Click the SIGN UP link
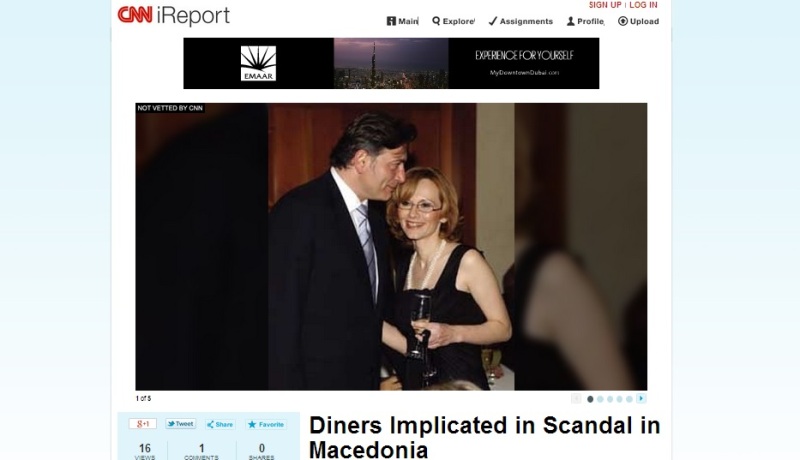The image size is (800, 460). coord(605,5)
